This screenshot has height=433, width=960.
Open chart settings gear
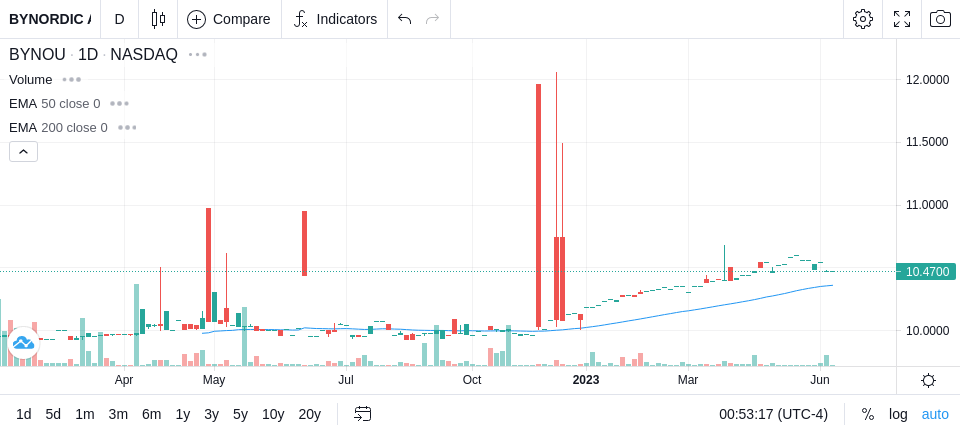coord(863,19)
